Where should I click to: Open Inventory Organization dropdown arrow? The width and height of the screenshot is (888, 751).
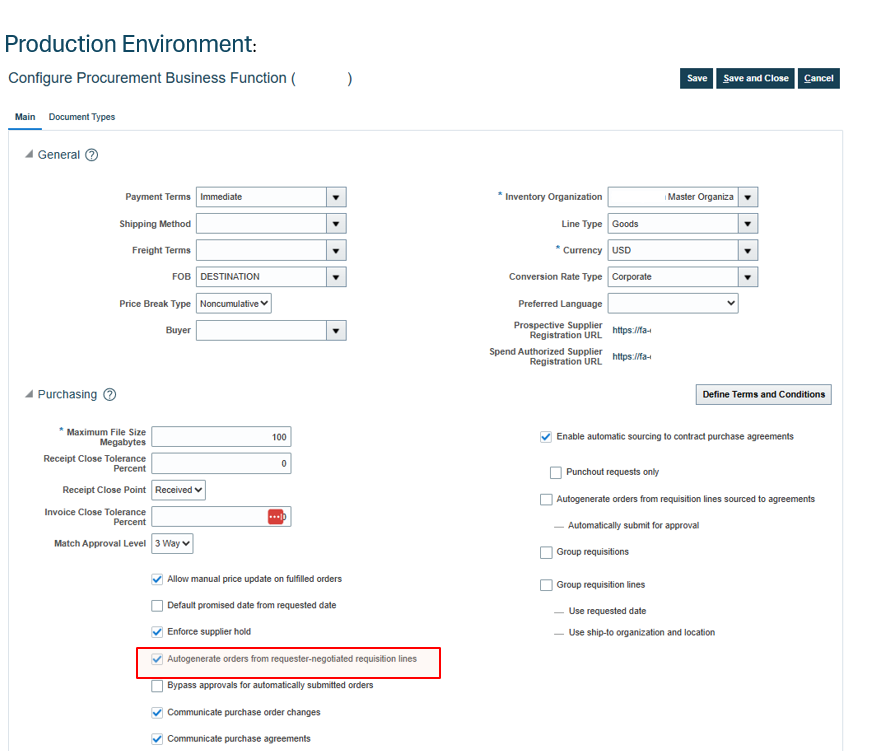point(748,197)
